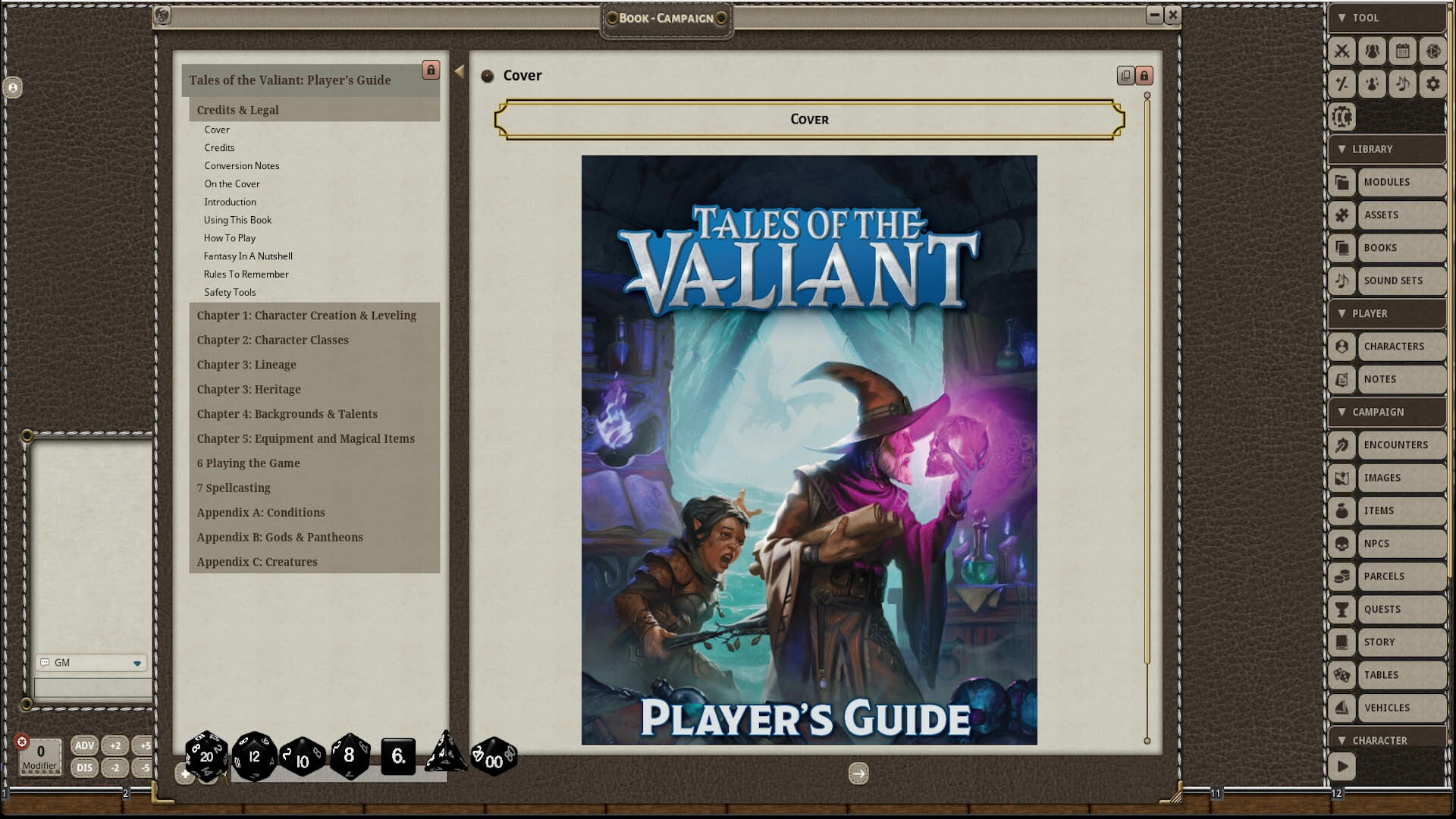Open Chapter 2: Character Classes section
1456x819 pixels.
(x=272, y=340)
